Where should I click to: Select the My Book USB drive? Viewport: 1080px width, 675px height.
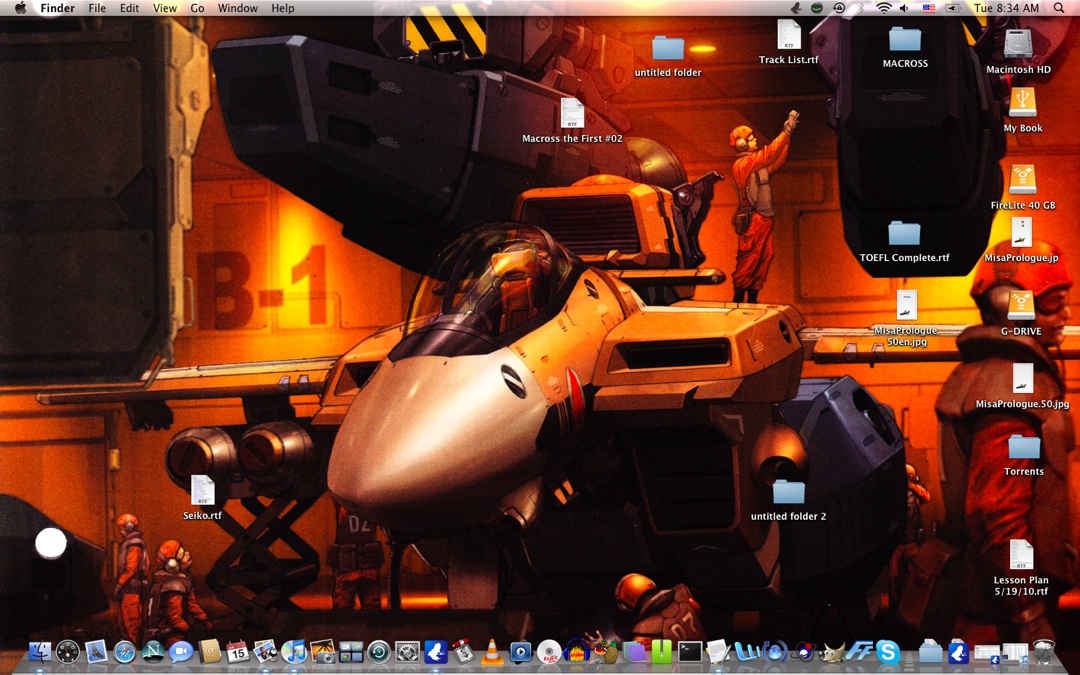[x=1023, y=103]
